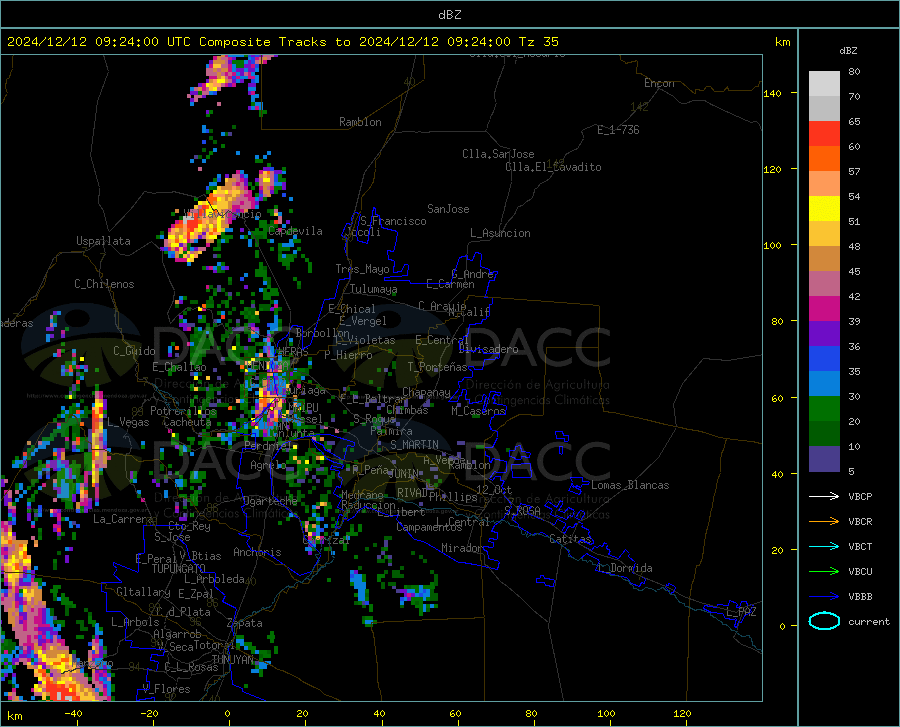Viewport: 900px width, 727px height.
Task: Click the 'Divisadero' map label
Action: [x=488, y=349]
